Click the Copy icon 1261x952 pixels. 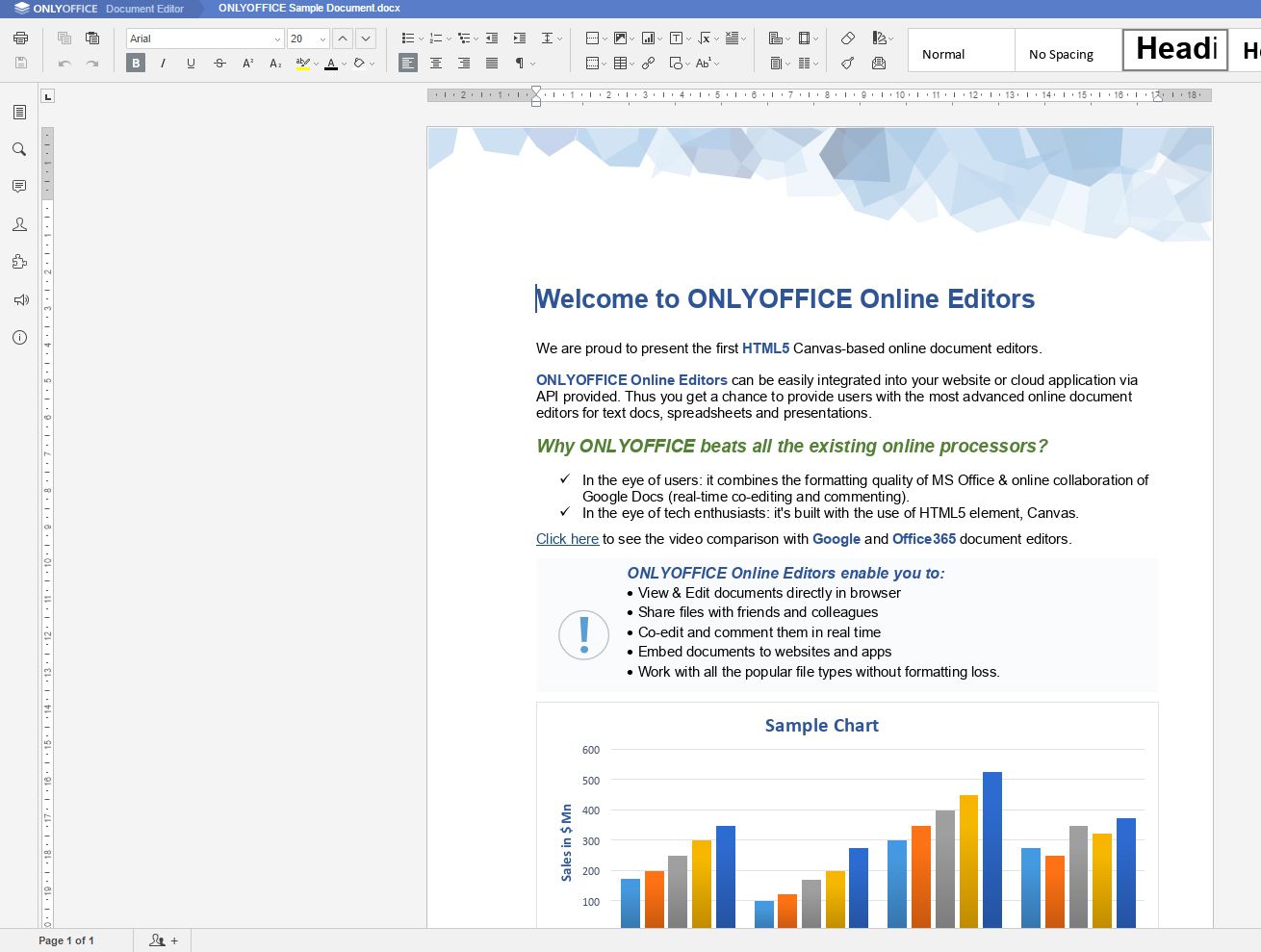(x=64, y=39)
